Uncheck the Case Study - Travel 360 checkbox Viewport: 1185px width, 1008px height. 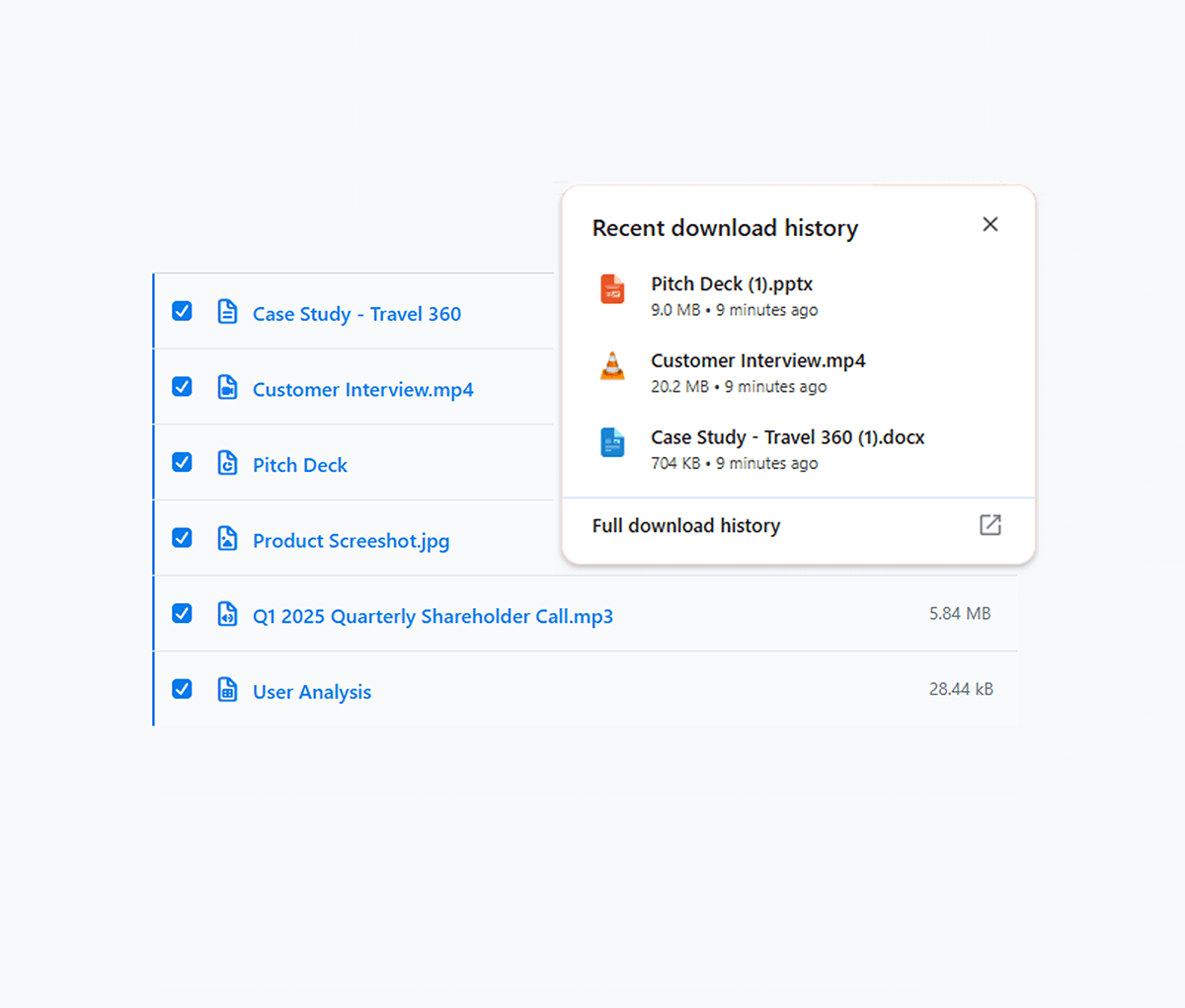point(182,311)
